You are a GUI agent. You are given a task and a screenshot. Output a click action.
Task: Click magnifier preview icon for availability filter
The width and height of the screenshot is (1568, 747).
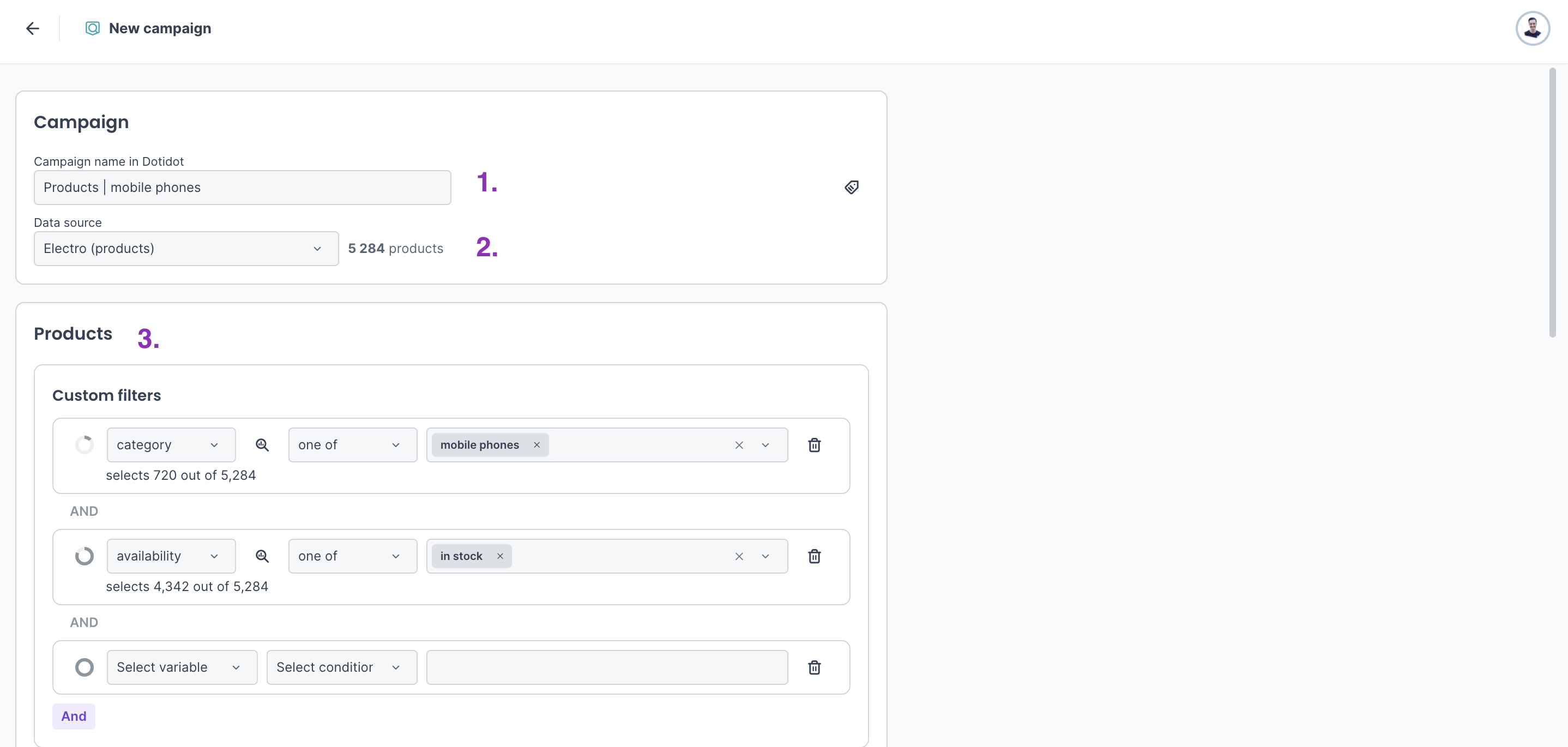262,557
